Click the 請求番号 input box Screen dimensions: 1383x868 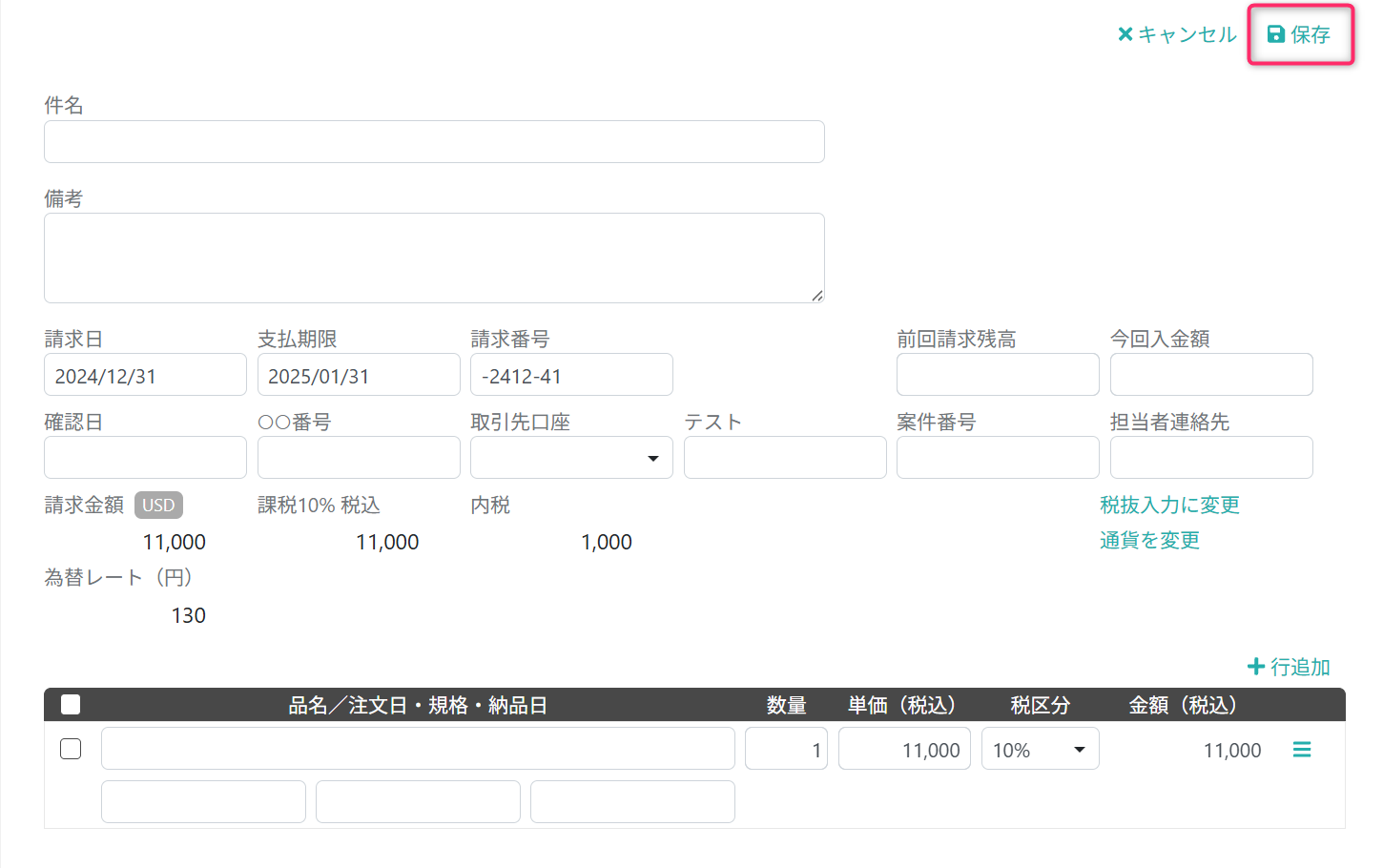pos(571,375)
